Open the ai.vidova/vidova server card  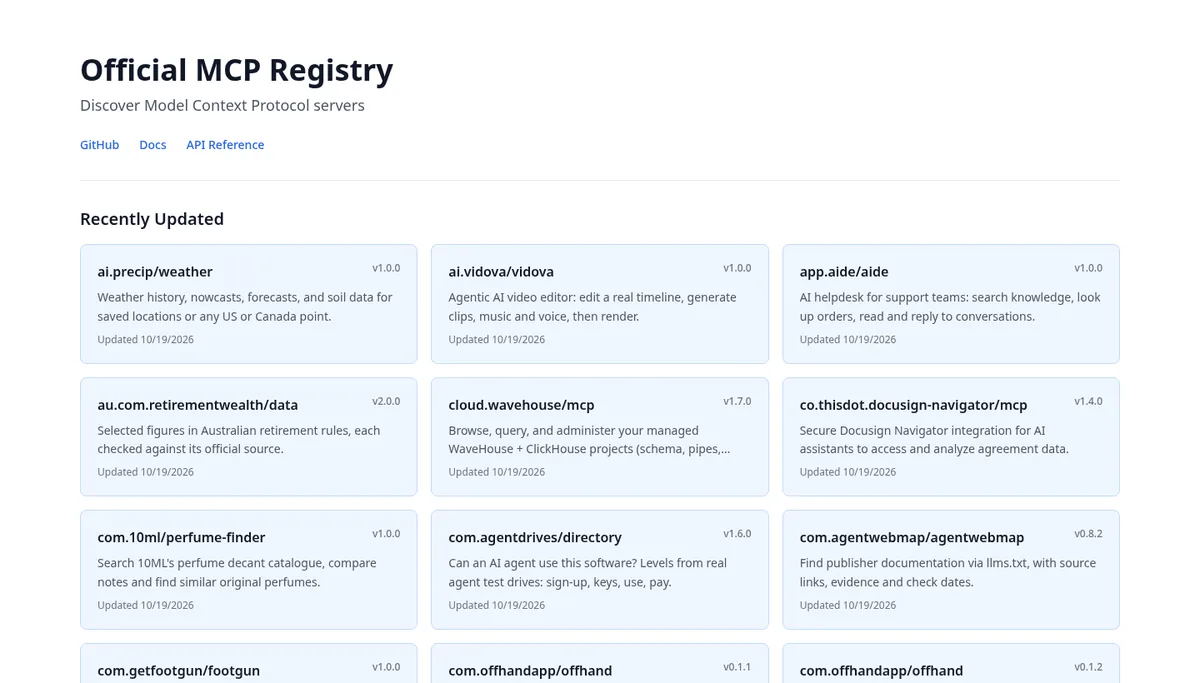coord(599,304)
